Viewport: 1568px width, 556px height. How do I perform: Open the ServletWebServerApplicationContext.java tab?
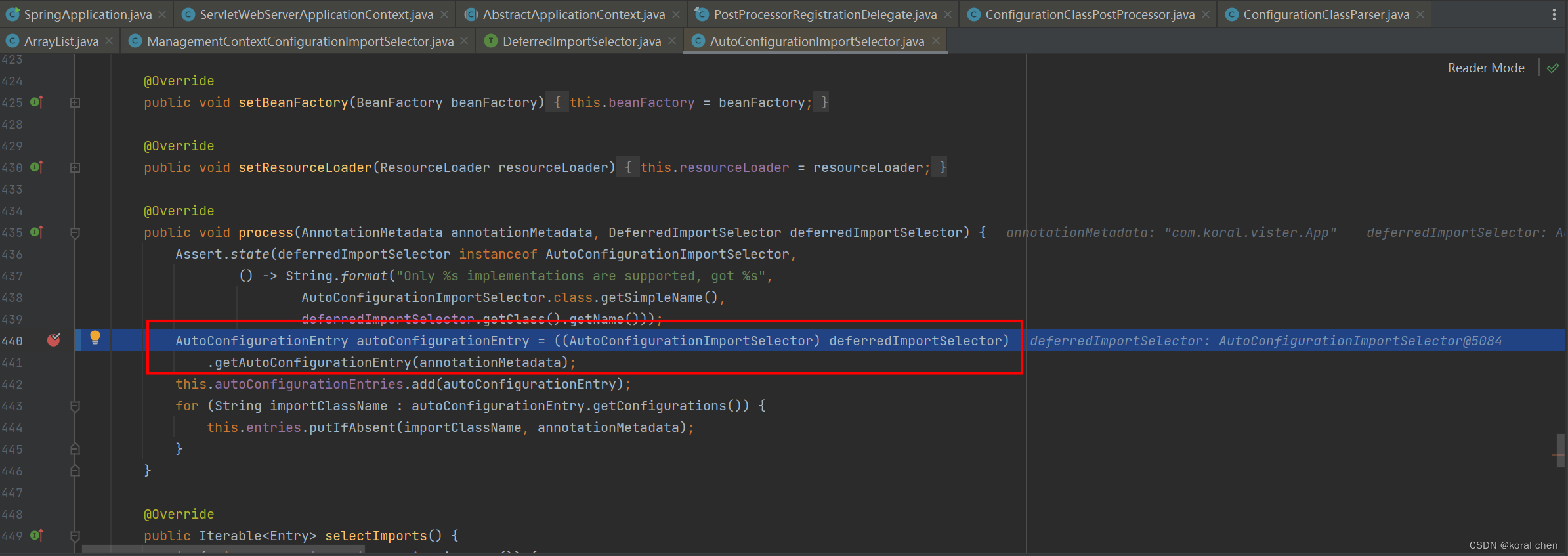[x=316, y=14]
